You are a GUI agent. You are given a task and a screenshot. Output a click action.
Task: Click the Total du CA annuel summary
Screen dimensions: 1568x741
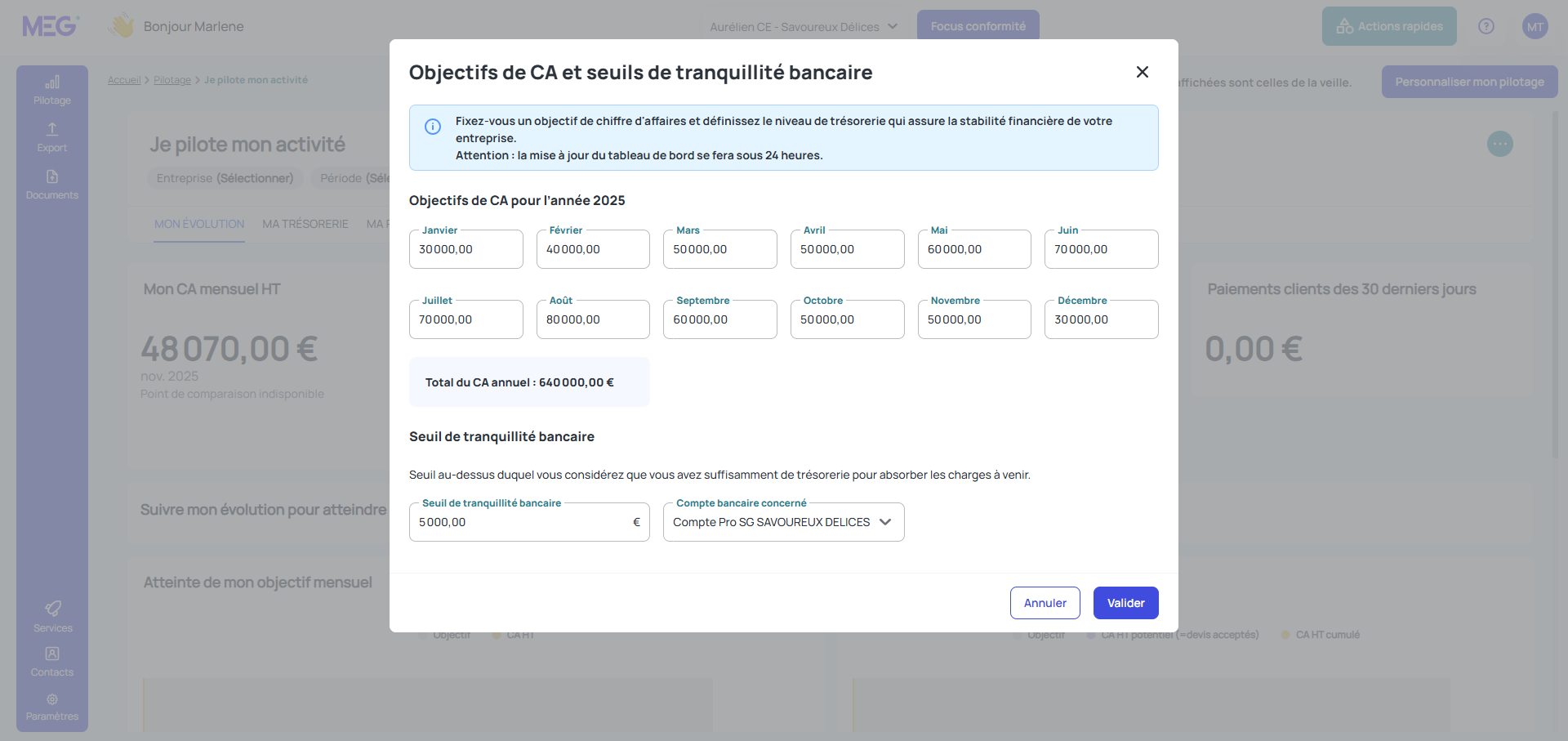[529, 382]
